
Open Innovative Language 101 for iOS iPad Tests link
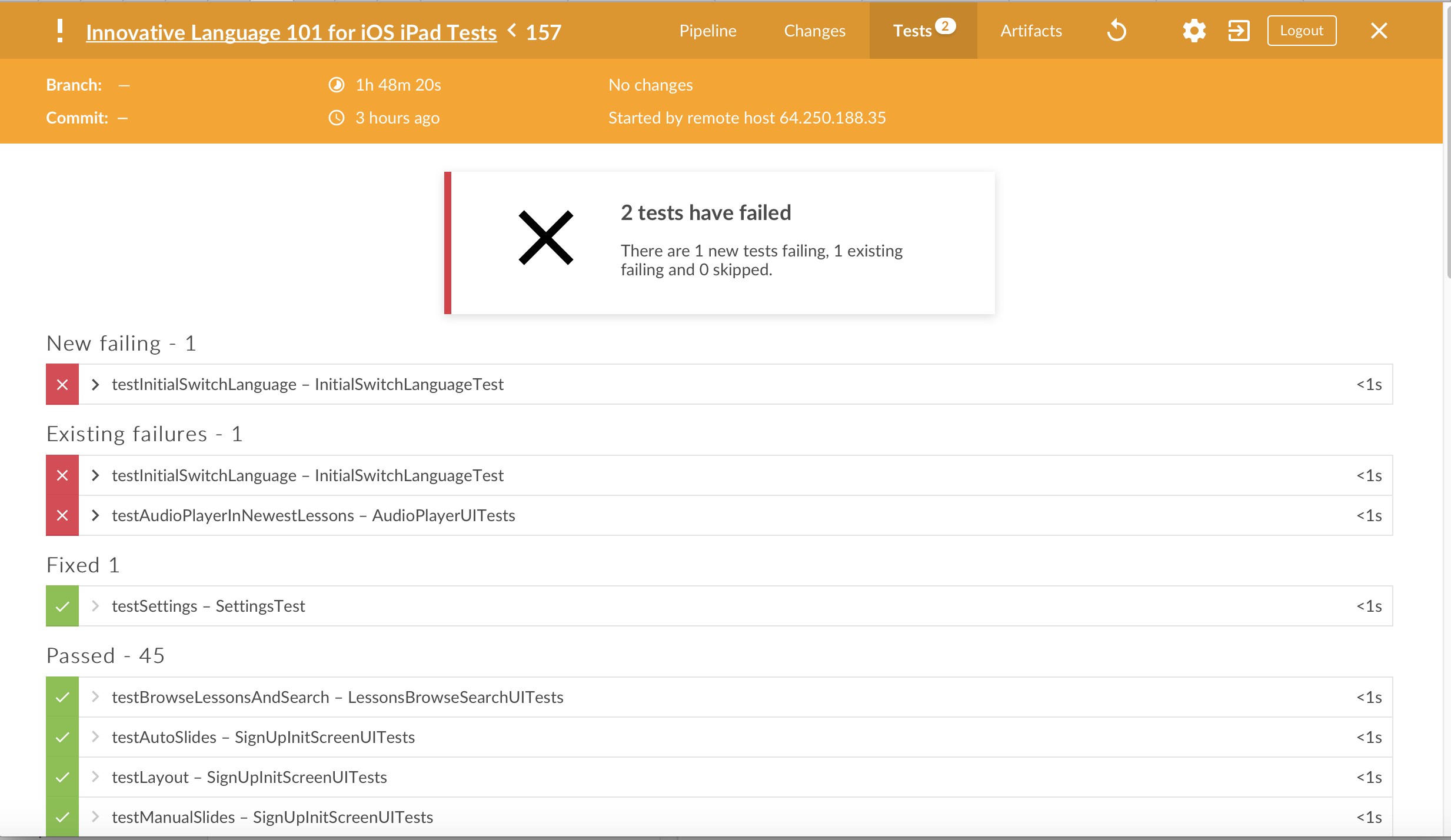[291, 32]
